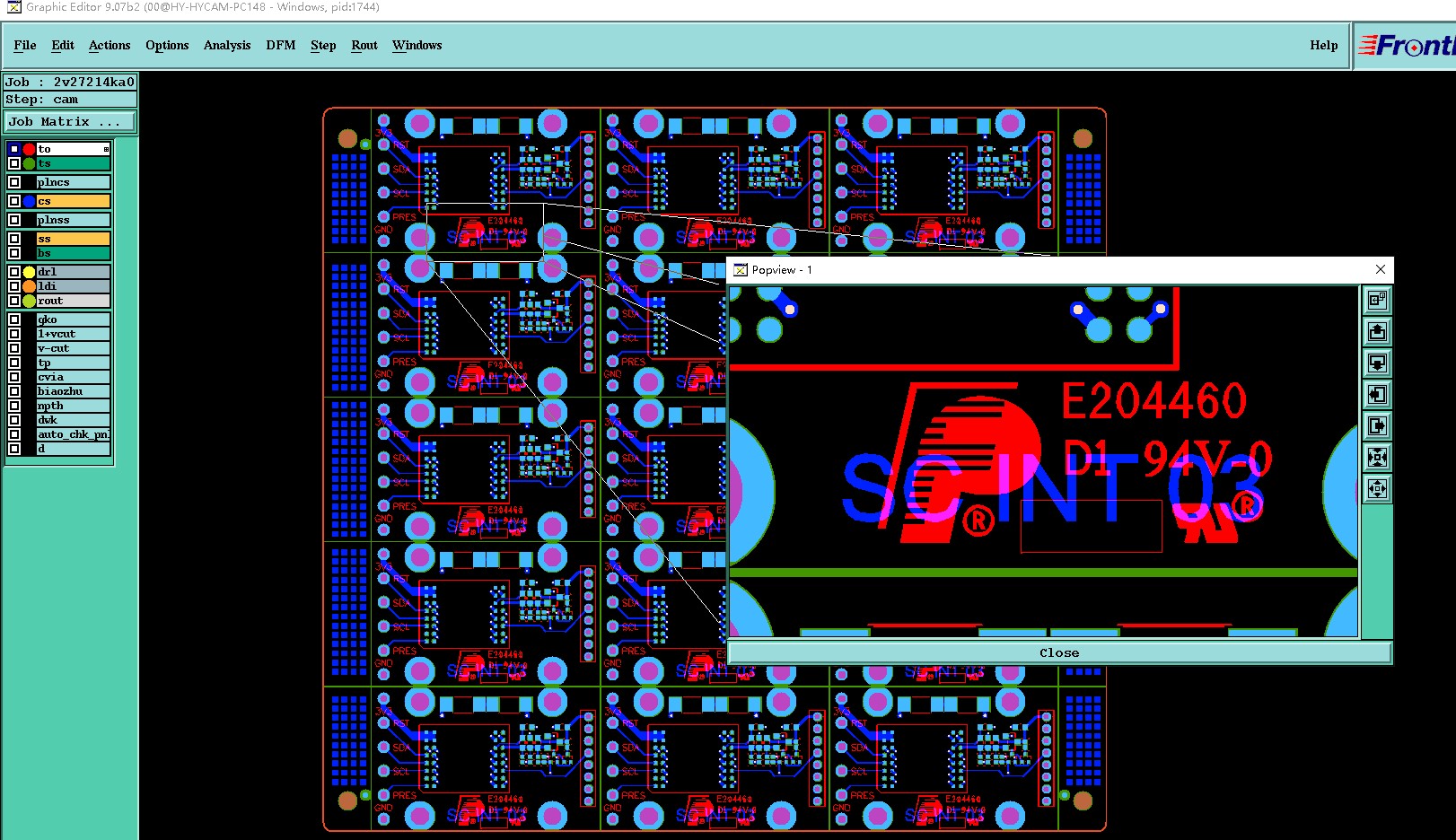This screenshot has height=840, width=1456.
Task: Toggle visibility checkbox of 'tp' layer
Action: click(x=14, y=363)
